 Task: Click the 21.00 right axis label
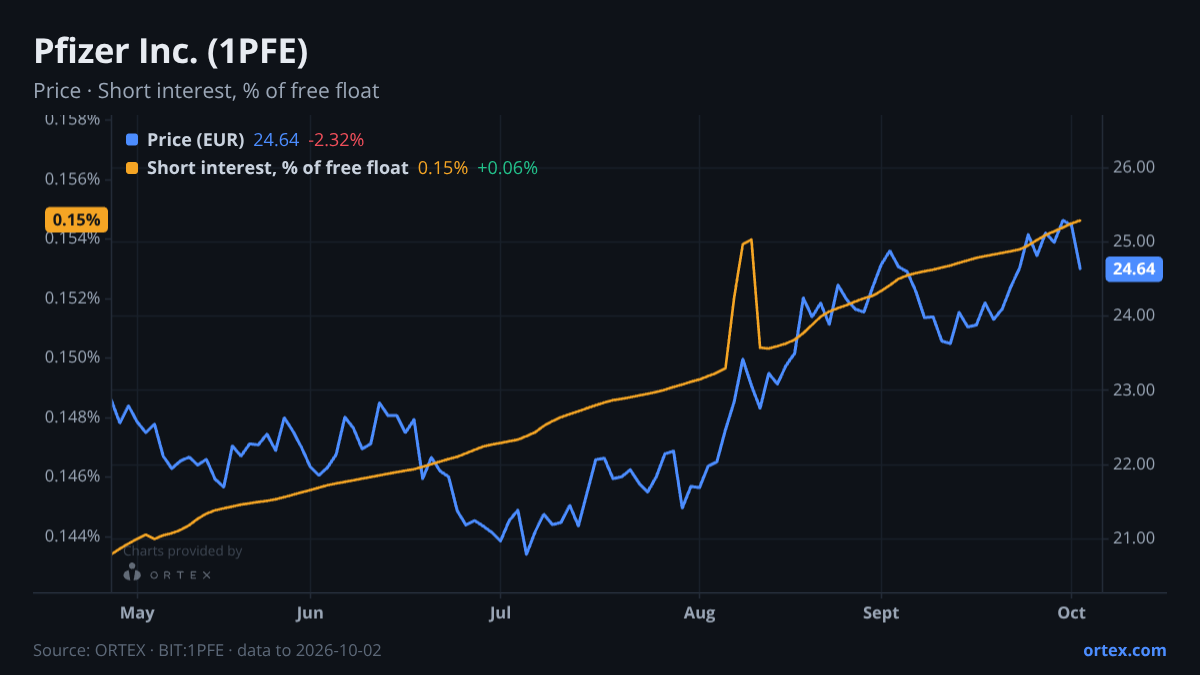pyautogui.click(x=1134, y=538)
